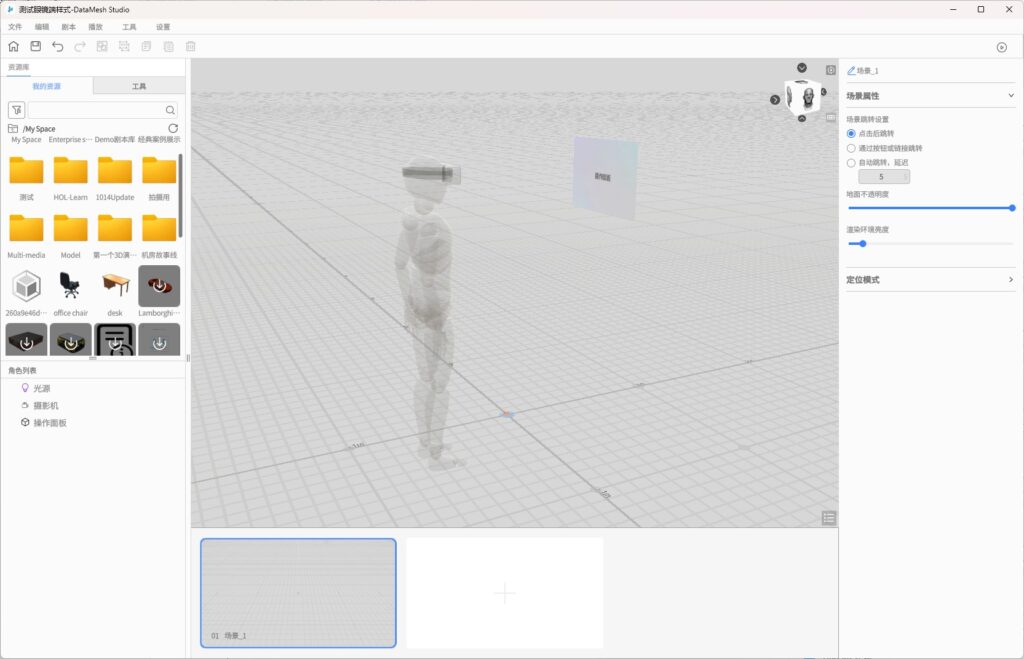Select the 通过按钮或链接跳转 radio option
The height and width of the screenshot is (659, 1024).
point(851,148)
